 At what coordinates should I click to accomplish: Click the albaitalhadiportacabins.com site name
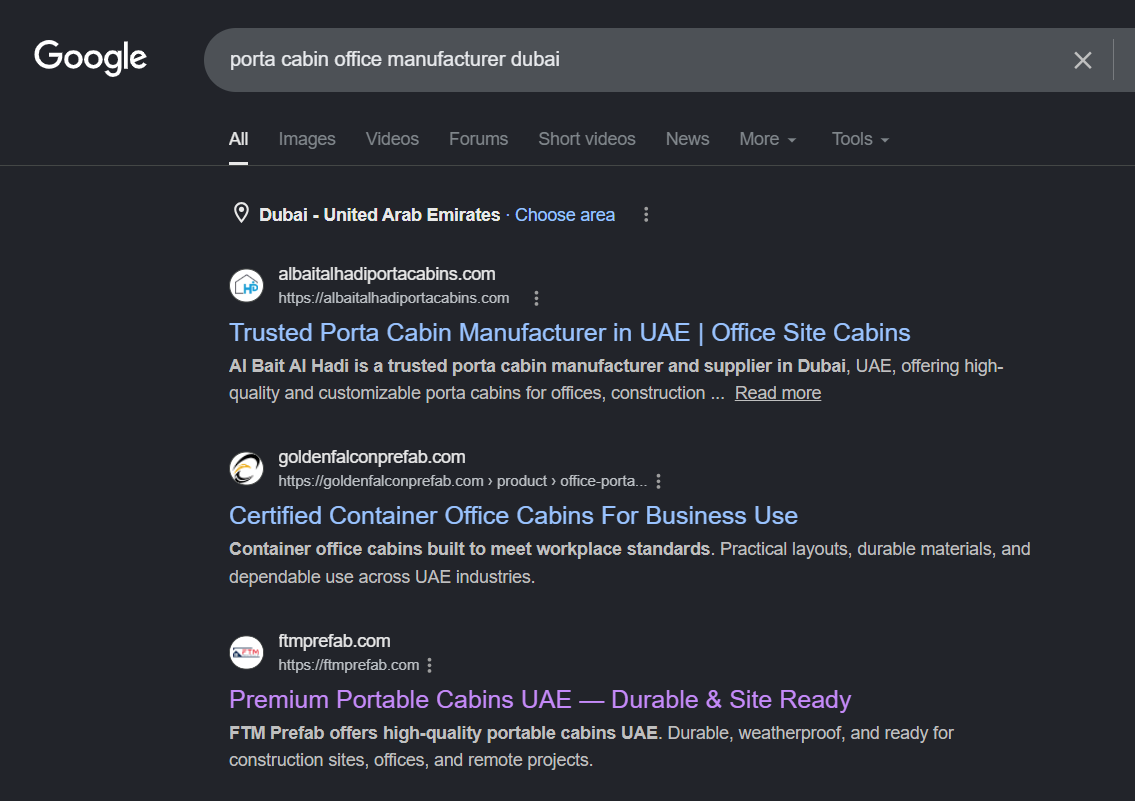(387, 274)
